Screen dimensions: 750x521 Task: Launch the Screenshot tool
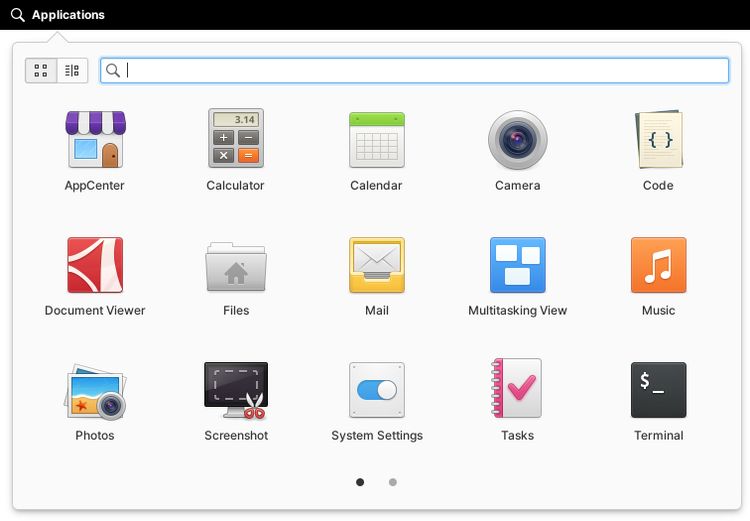point(236,390)
